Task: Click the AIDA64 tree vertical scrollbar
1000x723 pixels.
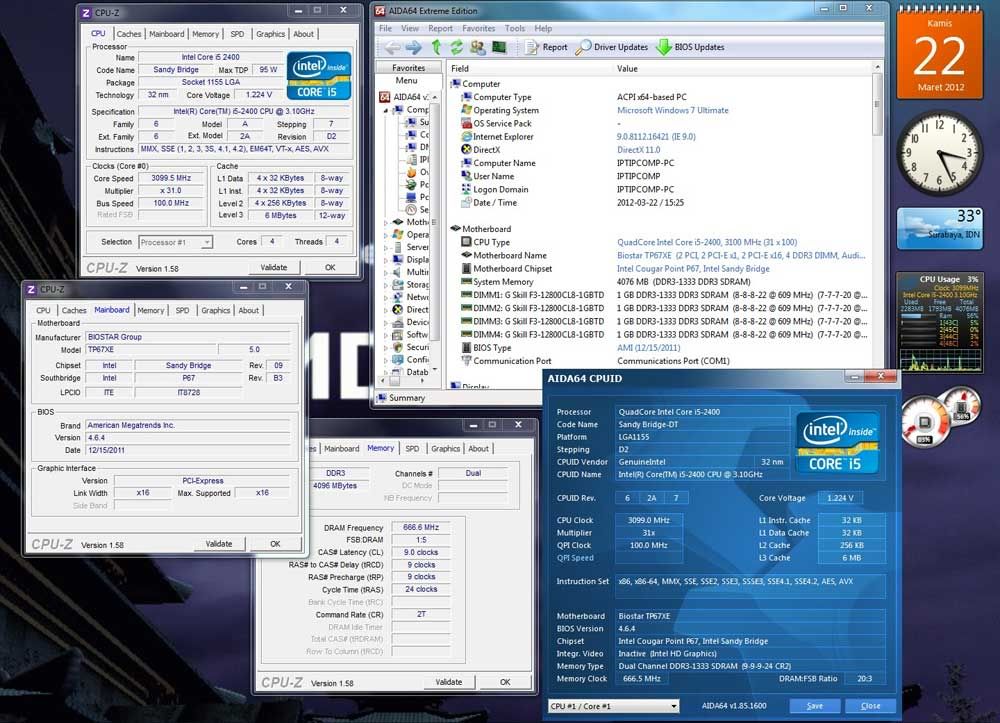Action: pyautogui.click(x=435, y=233)
